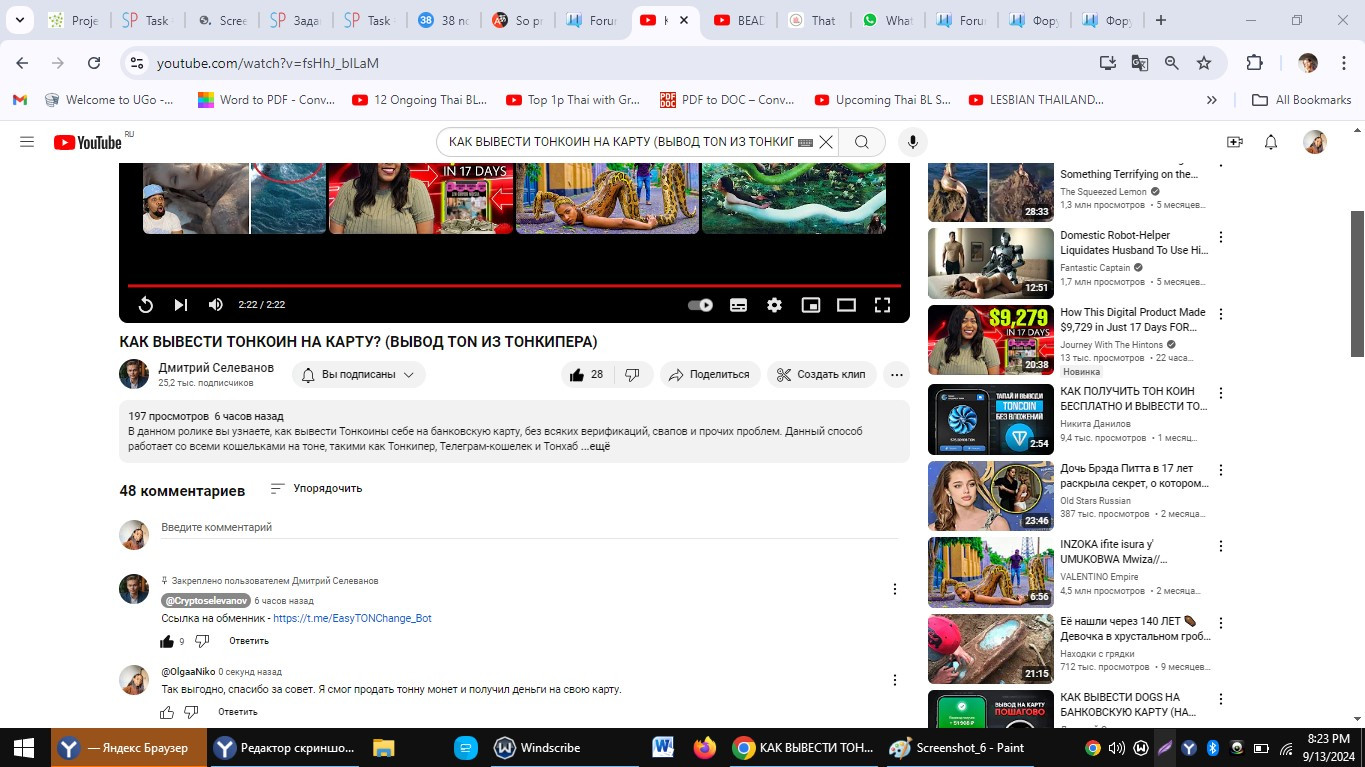The image size is (1365, 767).
Task: Open the $9,279 in 17 days thumbnail
Action: tap(991, 340)
